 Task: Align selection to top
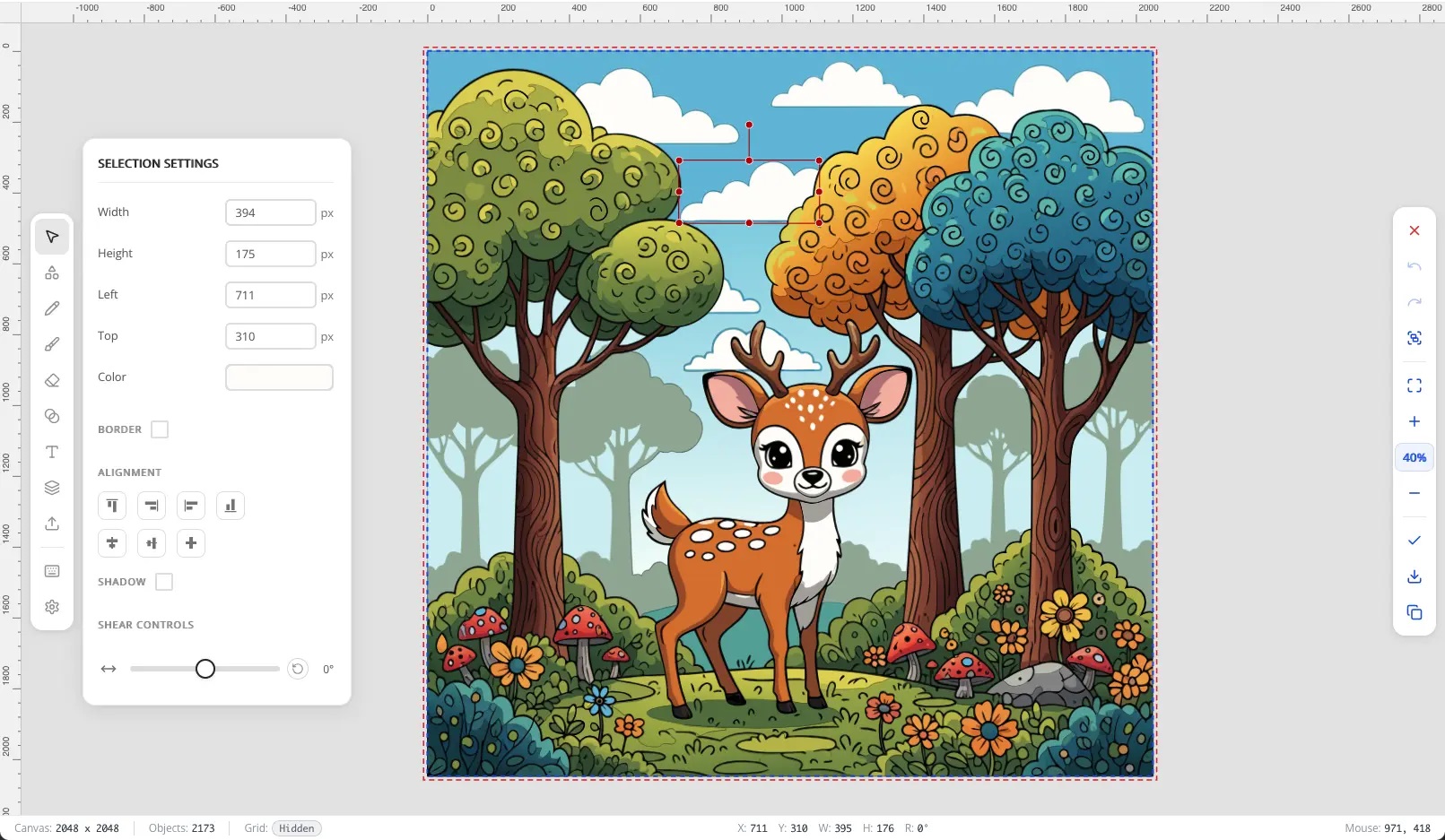coord(112,506)
